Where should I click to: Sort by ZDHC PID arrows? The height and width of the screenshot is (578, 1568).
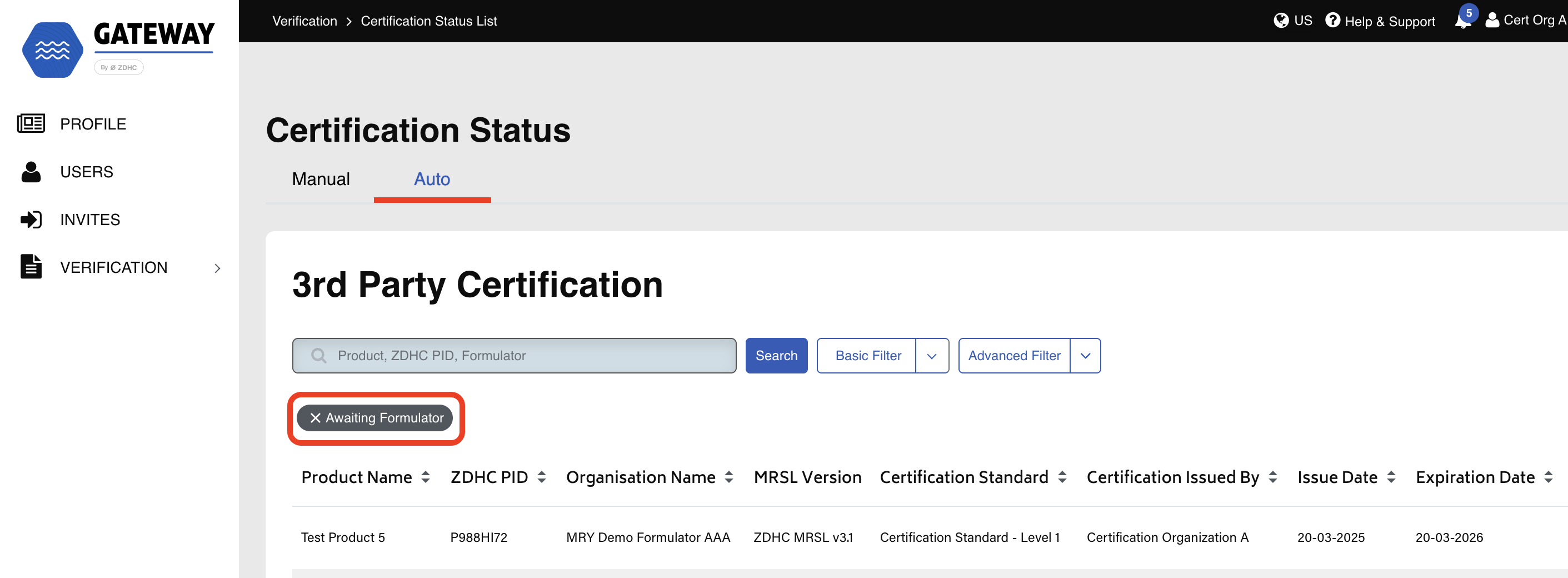coord(542,477)
